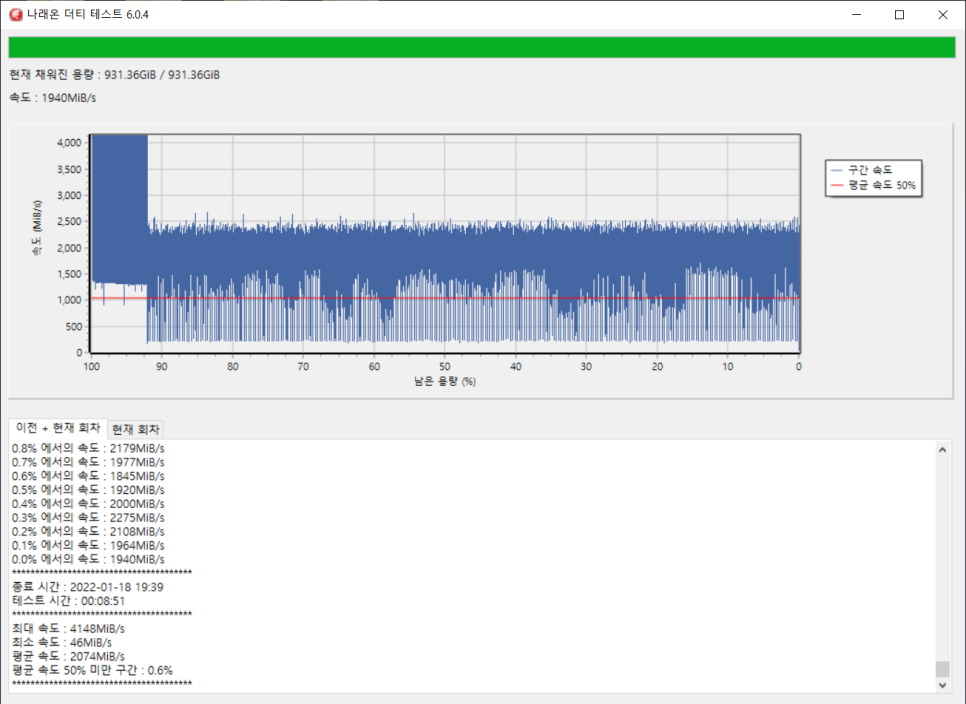Click the 최소 속도 46MiB/s line
The width and height of the screenshot is (966, 704).
[62, 642]
